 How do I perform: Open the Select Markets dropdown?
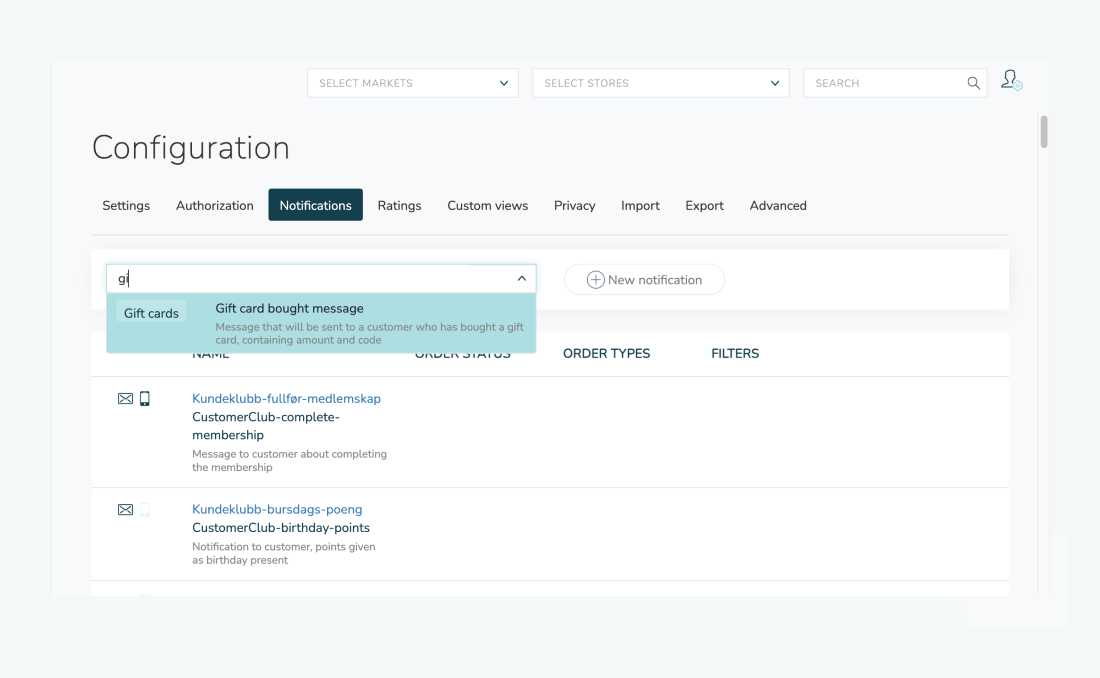412,83
